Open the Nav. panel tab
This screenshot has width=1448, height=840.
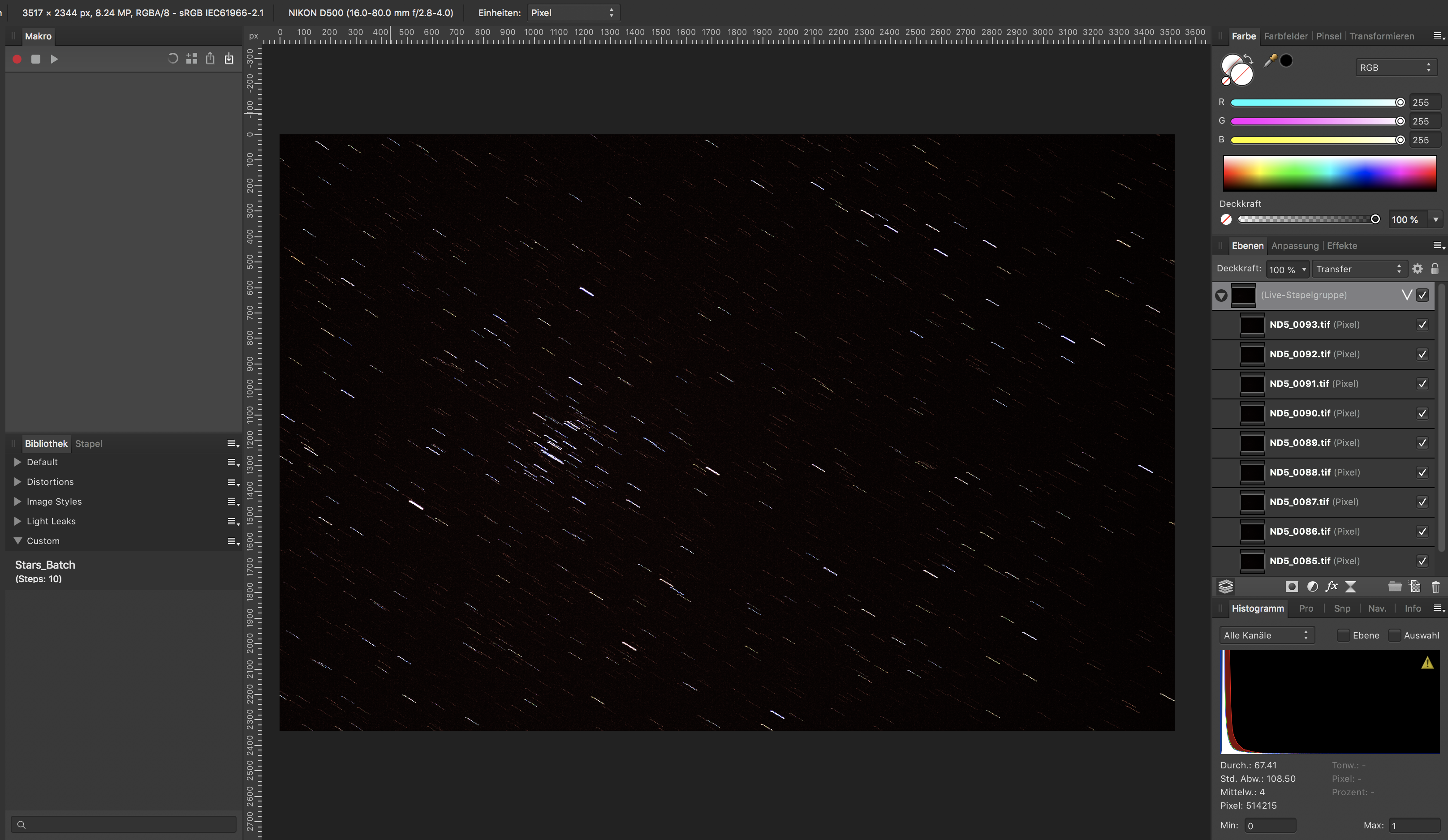pos(1377,609)
